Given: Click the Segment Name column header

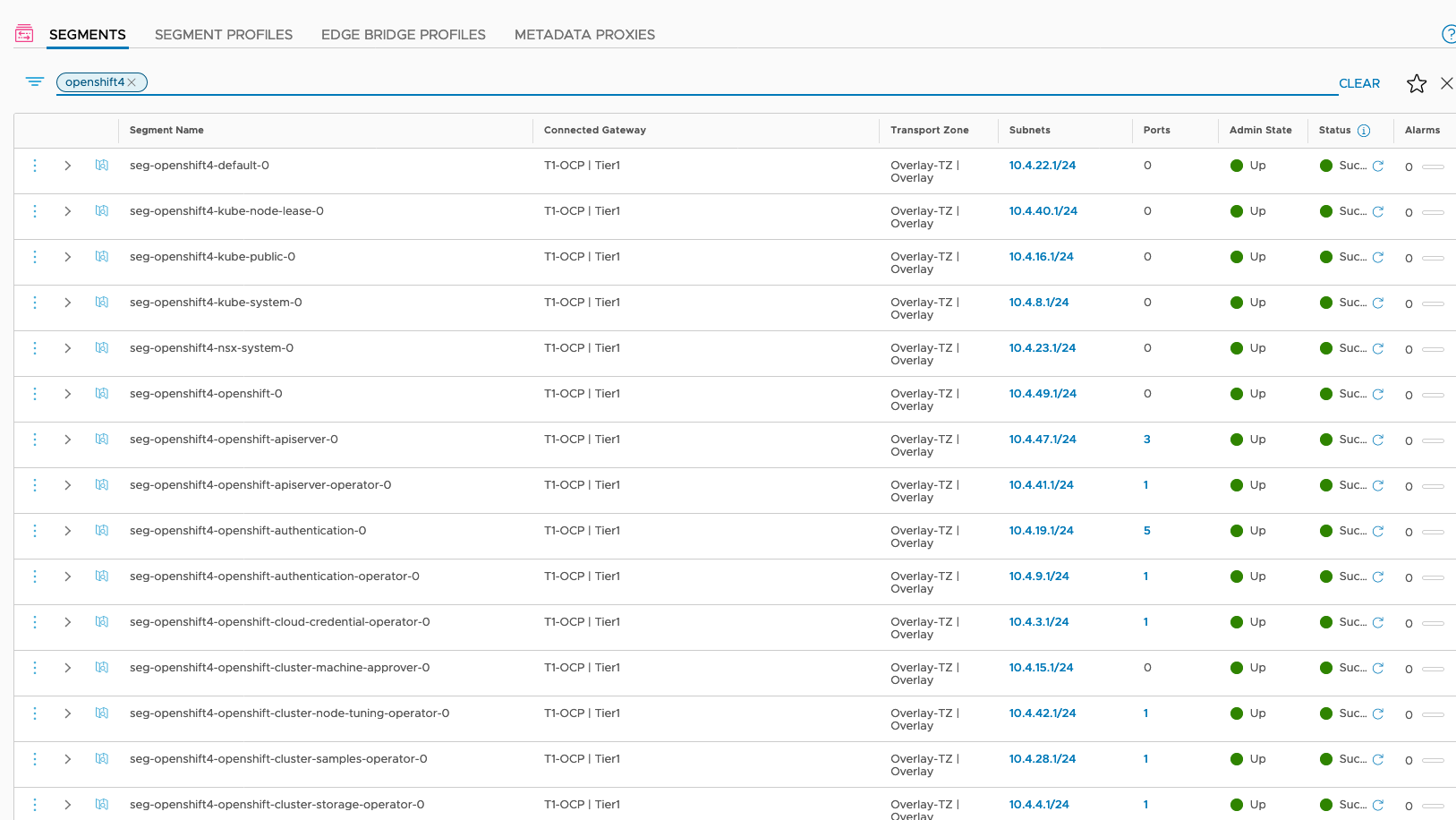Looking at the screenshot, I should (166, 131).
